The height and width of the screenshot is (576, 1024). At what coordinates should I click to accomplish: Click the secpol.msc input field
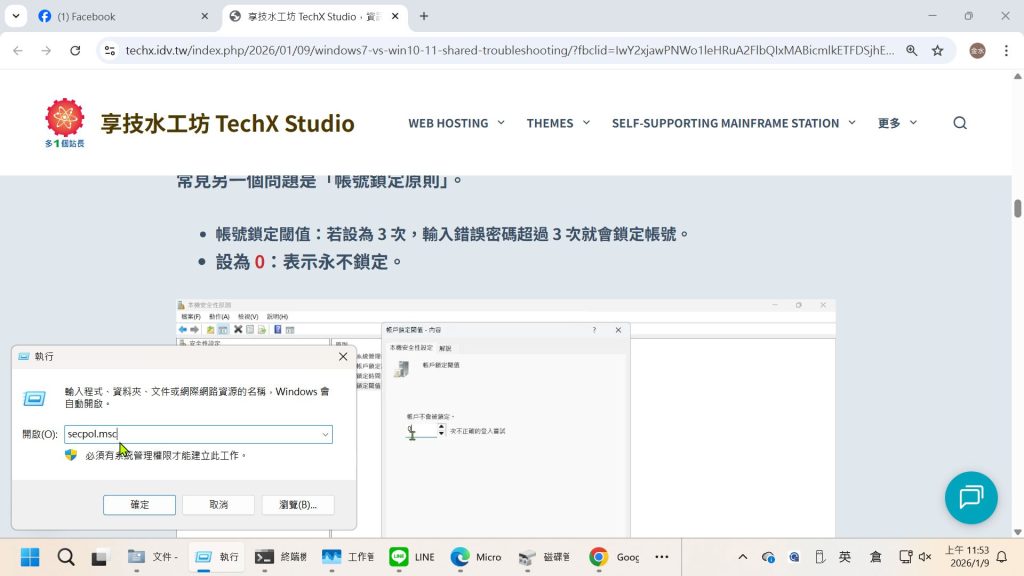point(190,434)
